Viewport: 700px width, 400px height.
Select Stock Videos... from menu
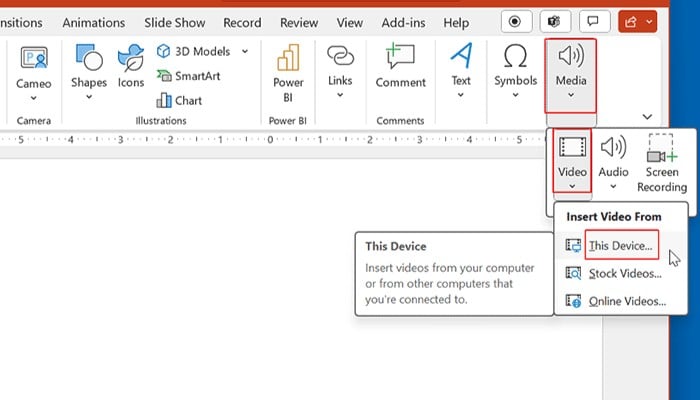coord(624,273)
